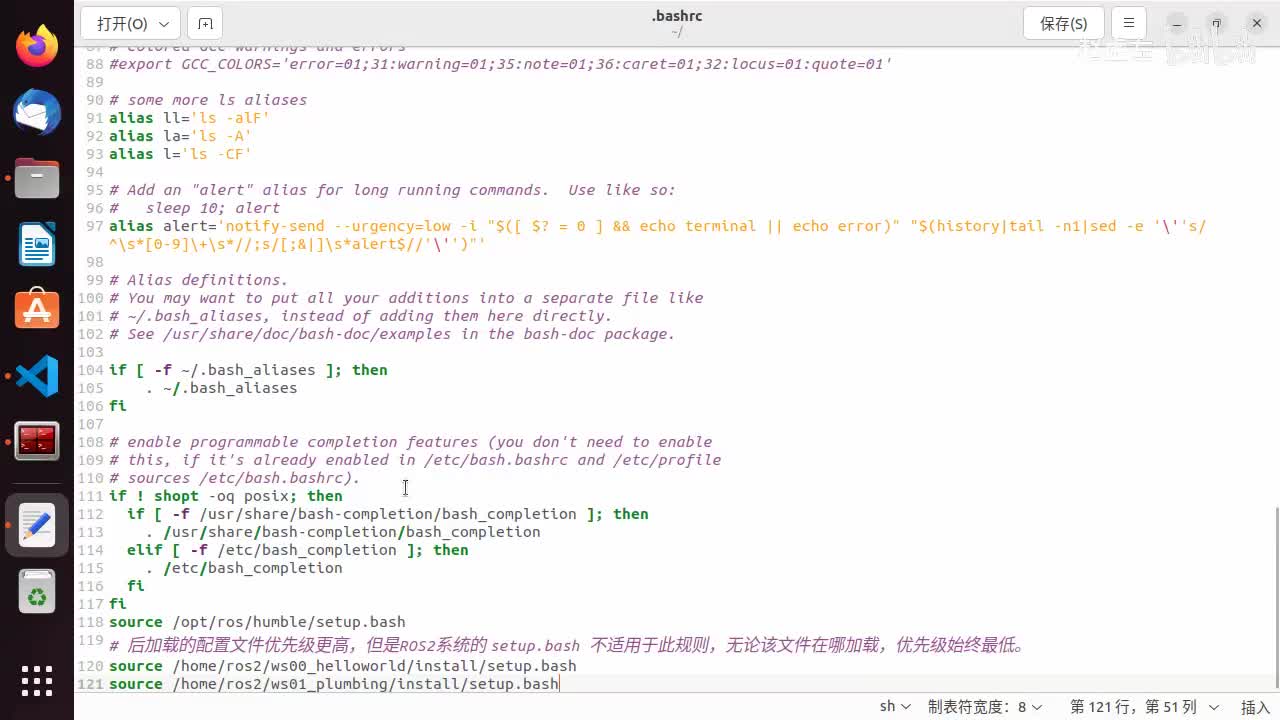Click the '# sleep 10; alert' comment
This screenshot has height=720, width=1280.
tap(194, 208)
